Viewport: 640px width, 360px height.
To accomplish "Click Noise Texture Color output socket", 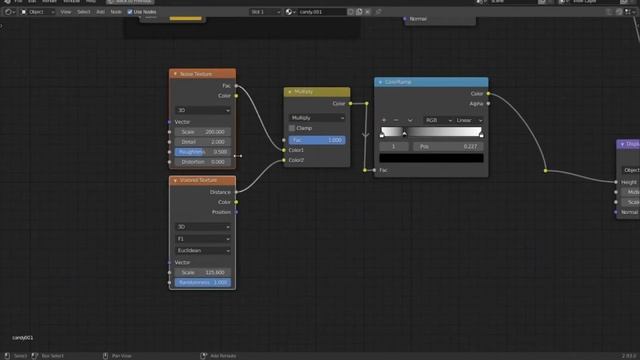I will coord(236,96).
